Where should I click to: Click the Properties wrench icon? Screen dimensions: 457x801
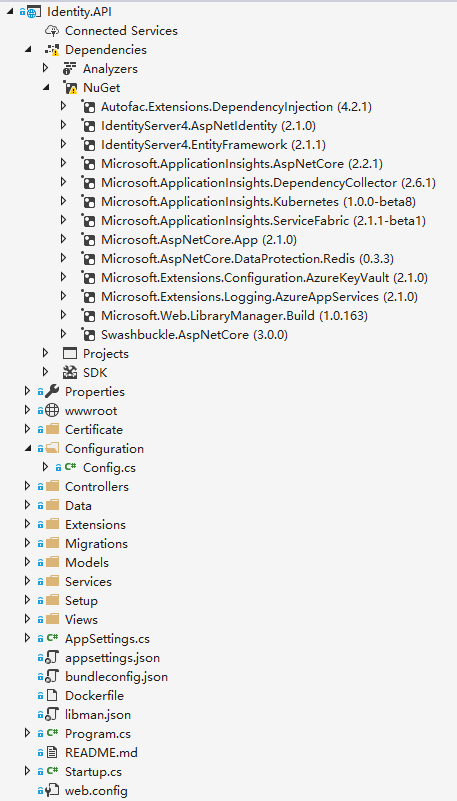52,392
